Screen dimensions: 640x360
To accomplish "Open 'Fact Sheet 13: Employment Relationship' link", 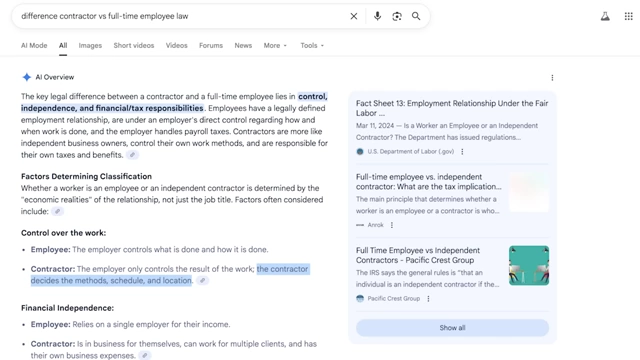I will pos(452,108).
